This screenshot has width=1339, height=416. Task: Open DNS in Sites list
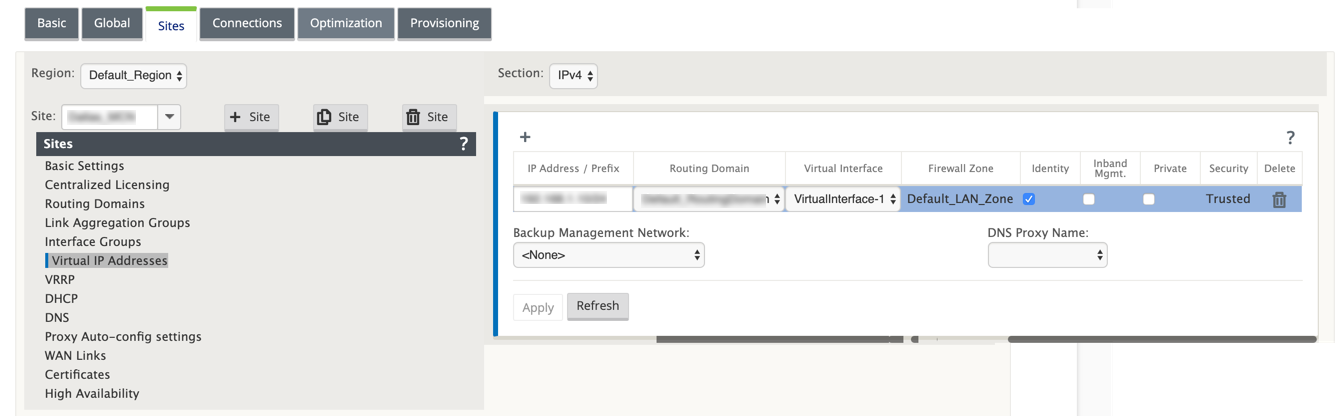pos(57,318)
